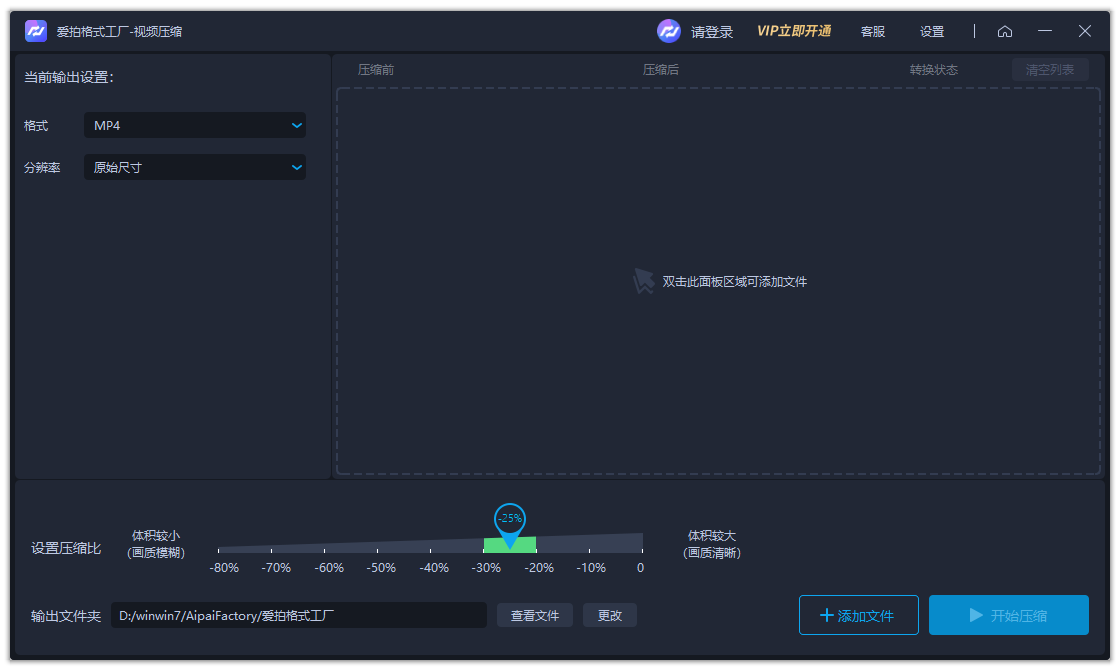This screenshot has height=669, width=1120.
Task: Set compression slider to -10% mark
Action: 589,550
